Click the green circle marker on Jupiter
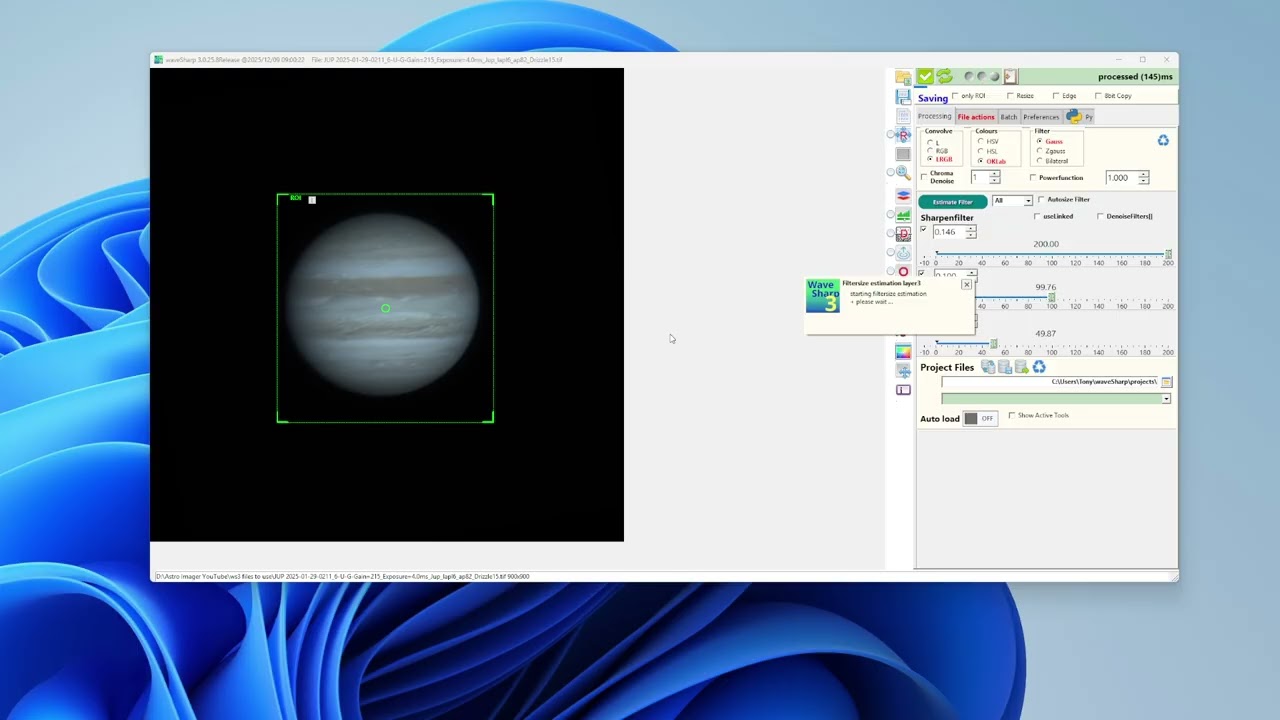This screenshot has width=1280, height=720. (386, 308)
